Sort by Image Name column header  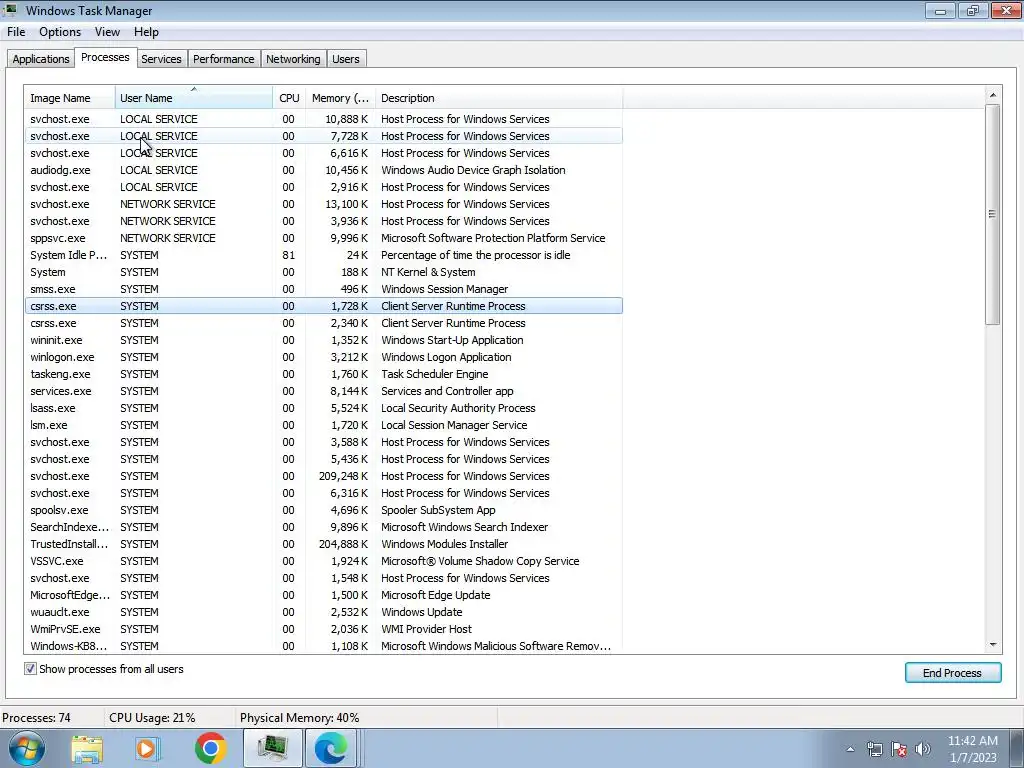pos(69,98)
